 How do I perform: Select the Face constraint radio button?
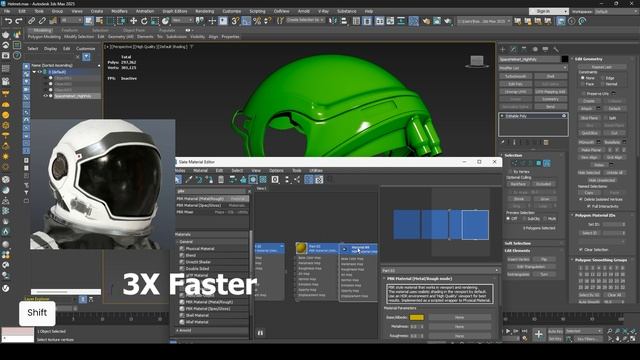[x=582, y=84]
